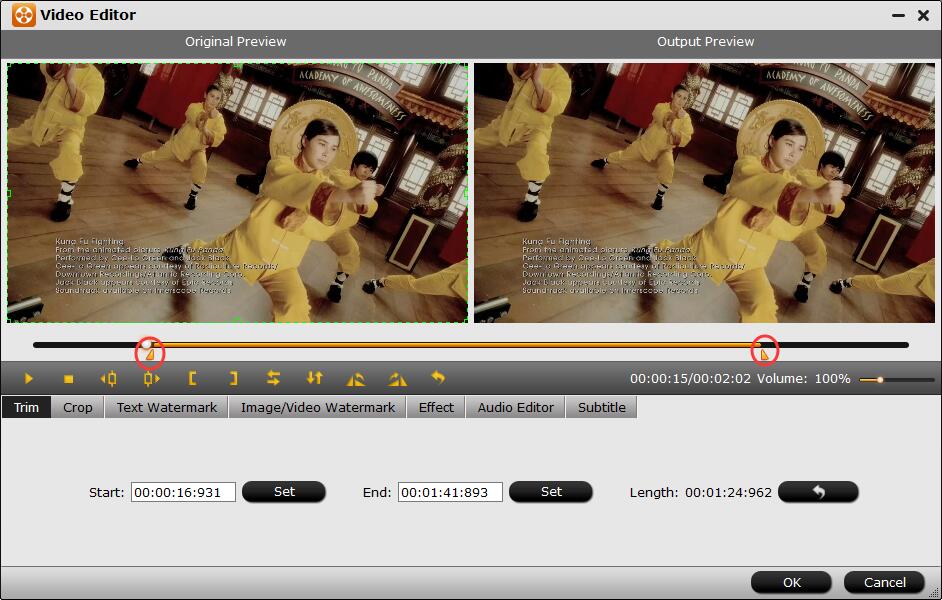The width and height of the screenshot is (942, 600).
Task: Click the trim end marker on timeline
Action: tap(765, 351)
